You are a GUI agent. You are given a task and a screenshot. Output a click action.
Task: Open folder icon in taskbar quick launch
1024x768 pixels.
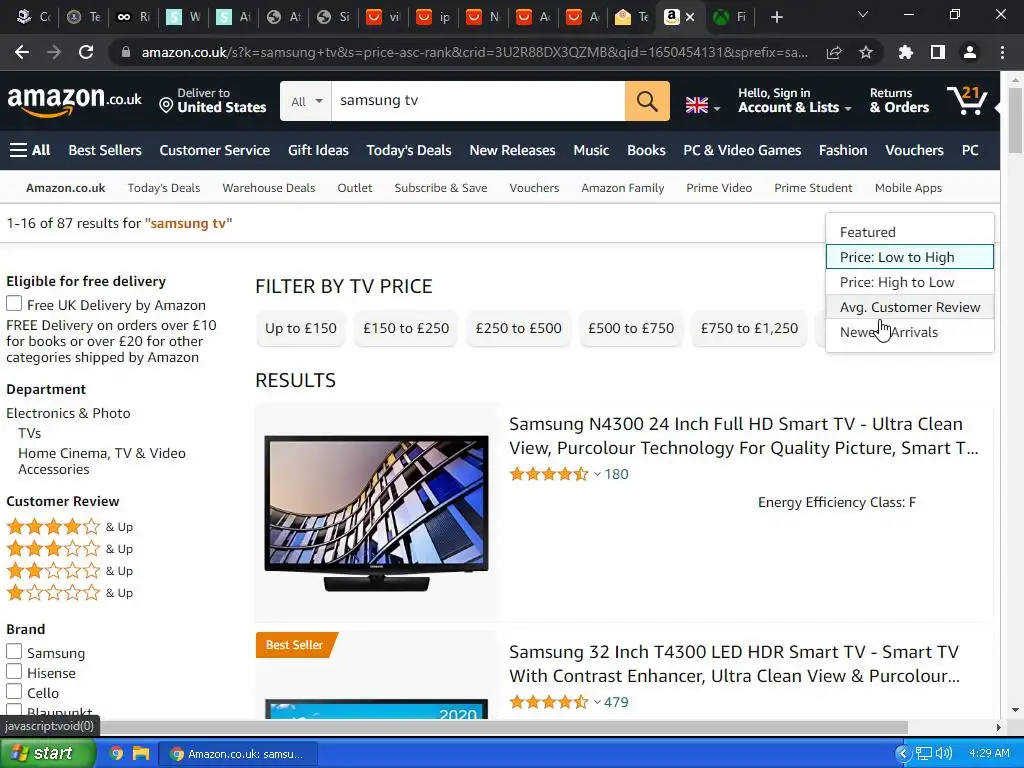click(141, 754)
